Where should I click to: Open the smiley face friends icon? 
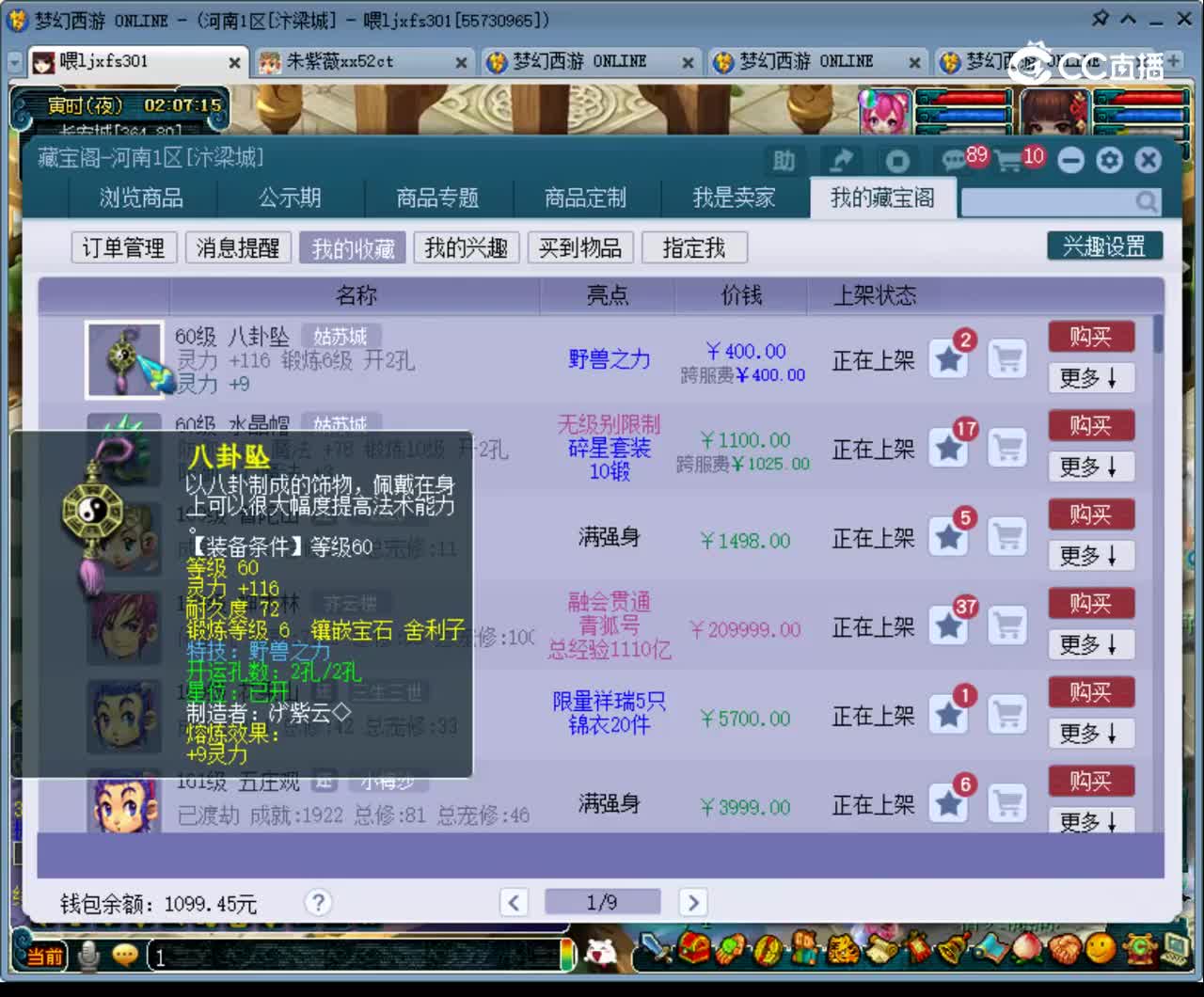(x=1101, y=947)
